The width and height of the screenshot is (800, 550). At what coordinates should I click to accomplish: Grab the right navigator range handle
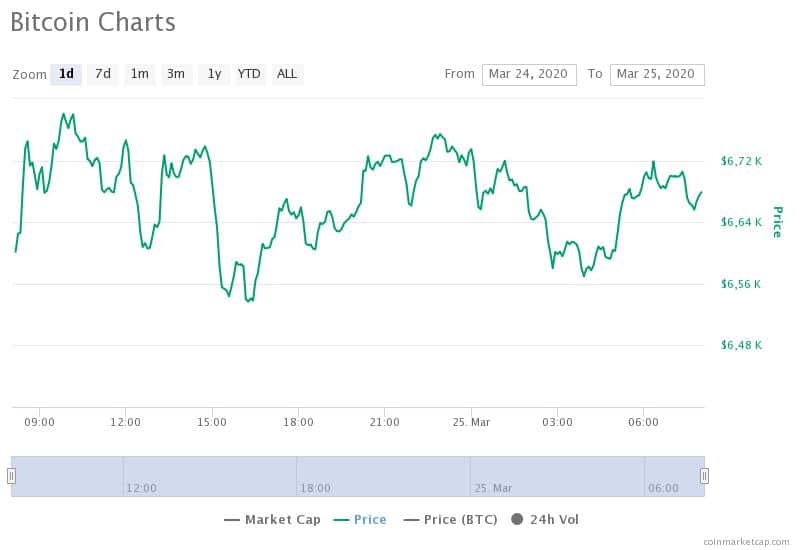click(704, 476)
